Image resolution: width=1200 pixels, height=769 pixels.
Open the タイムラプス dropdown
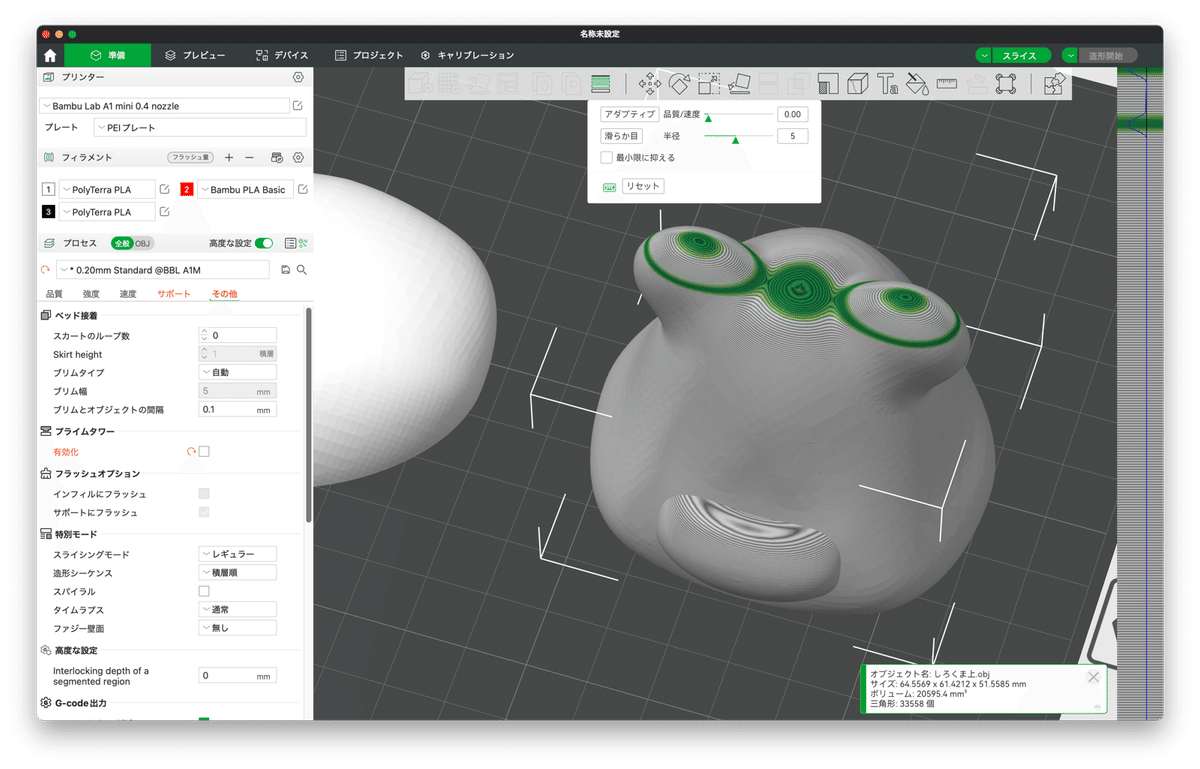(237, 610)
